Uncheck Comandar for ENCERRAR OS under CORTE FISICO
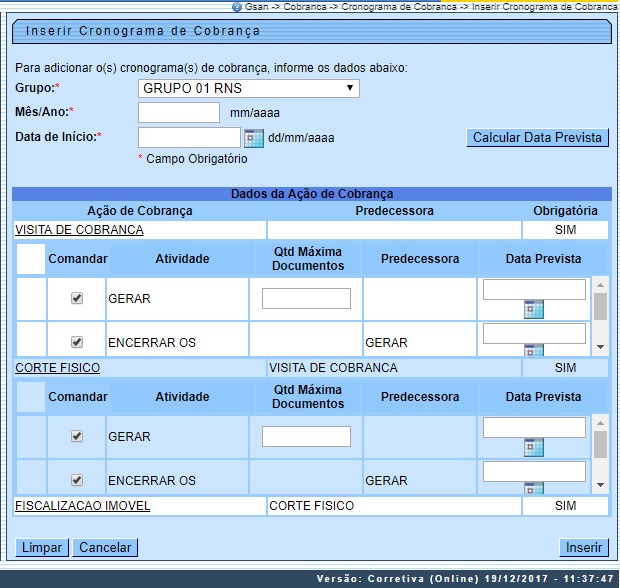 tap(77, 480)
